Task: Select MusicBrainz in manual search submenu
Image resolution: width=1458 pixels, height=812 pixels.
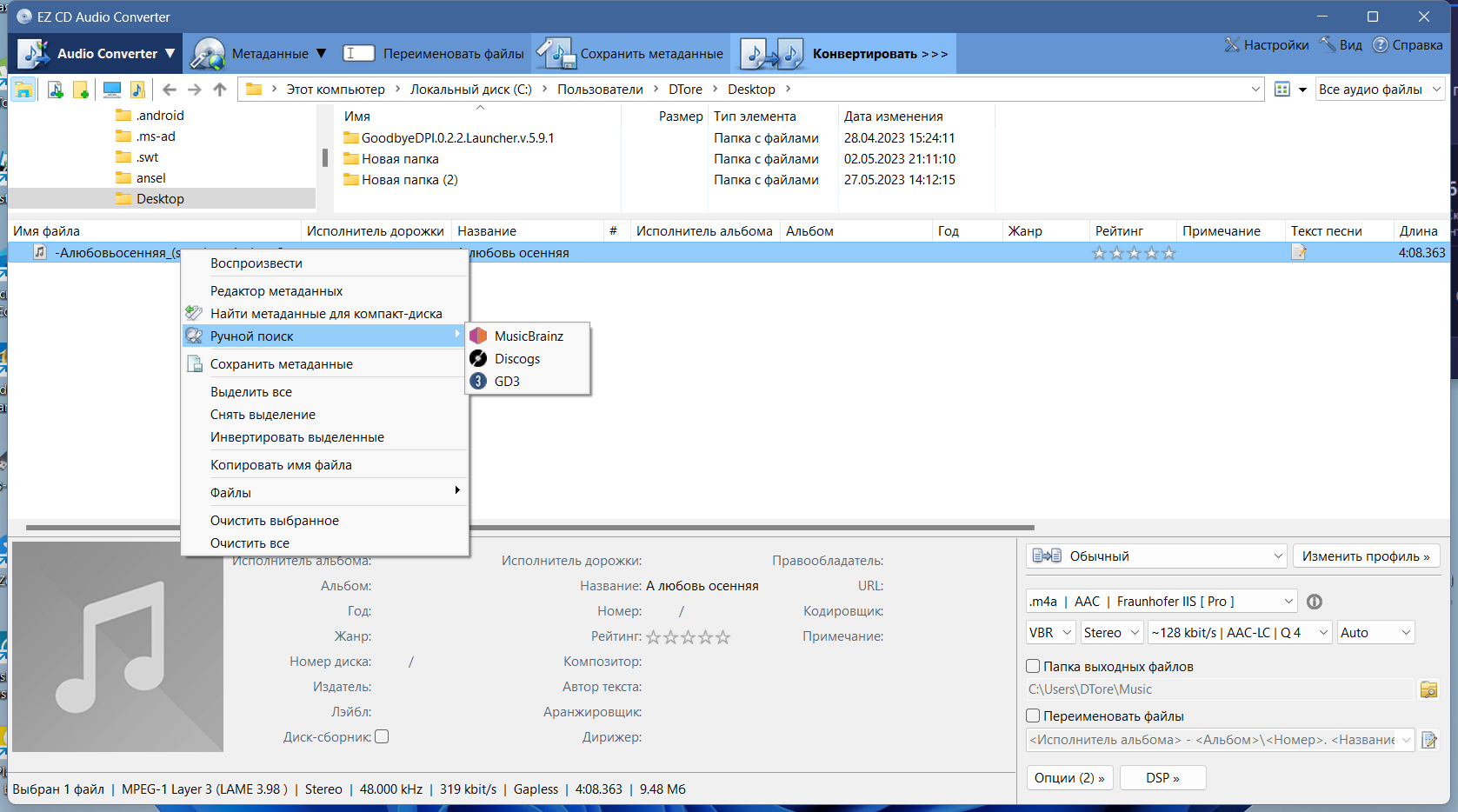Action: point(528,336)
